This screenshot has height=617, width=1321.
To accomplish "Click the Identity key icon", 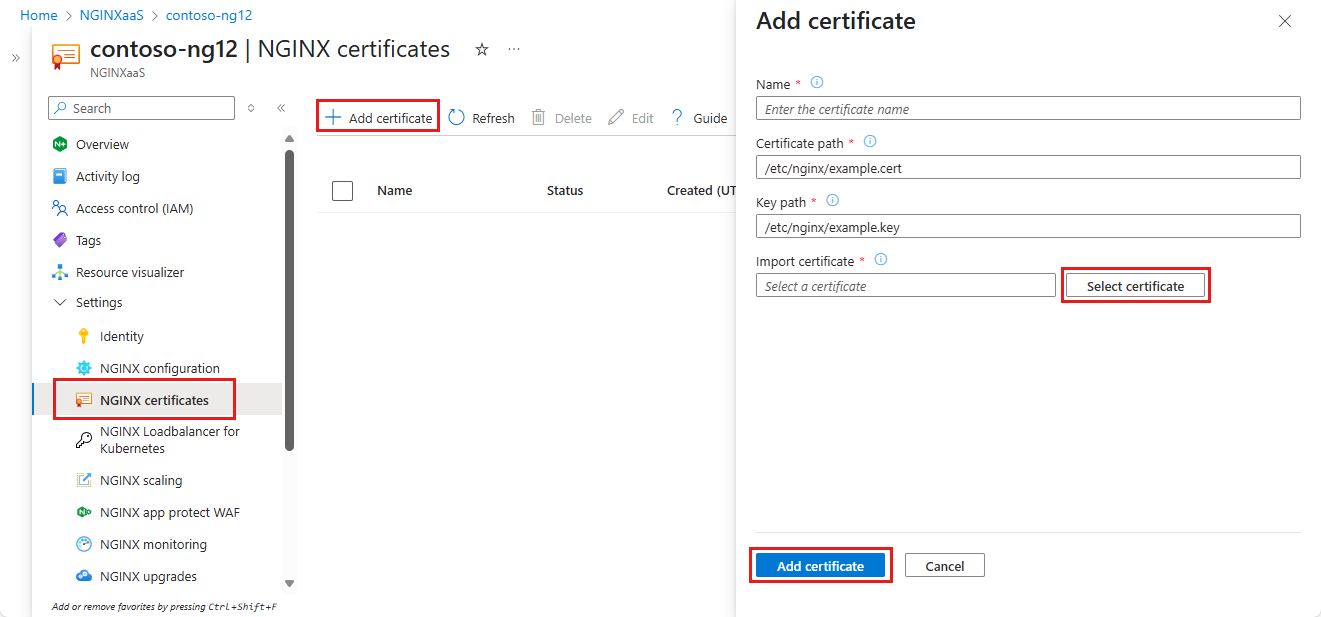I will tap(84, 336).
